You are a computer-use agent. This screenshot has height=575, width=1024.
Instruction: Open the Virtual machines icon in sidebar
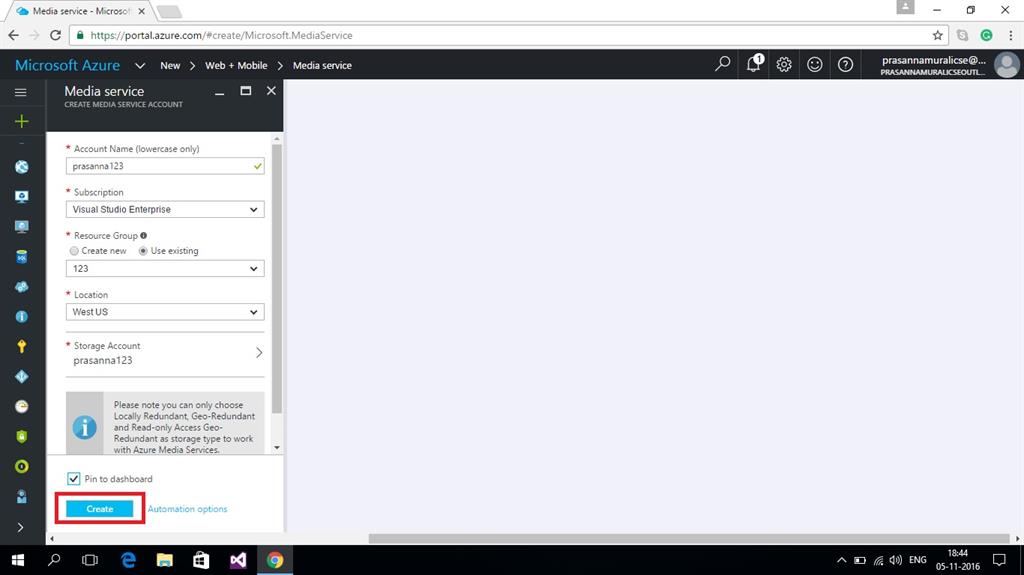[22, 197]
